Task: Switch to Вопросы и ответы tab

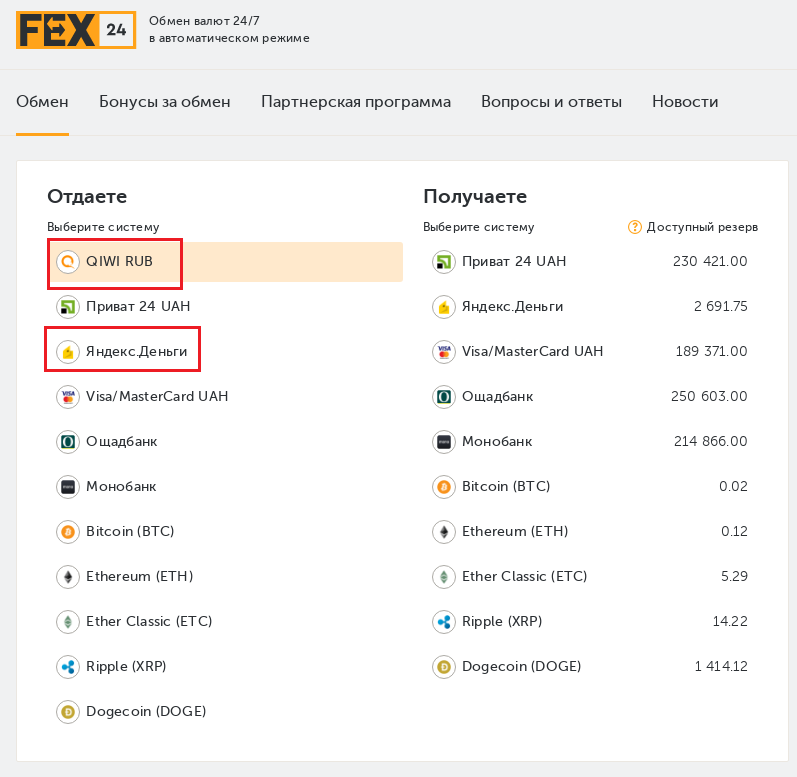Action: pos(551,102)
